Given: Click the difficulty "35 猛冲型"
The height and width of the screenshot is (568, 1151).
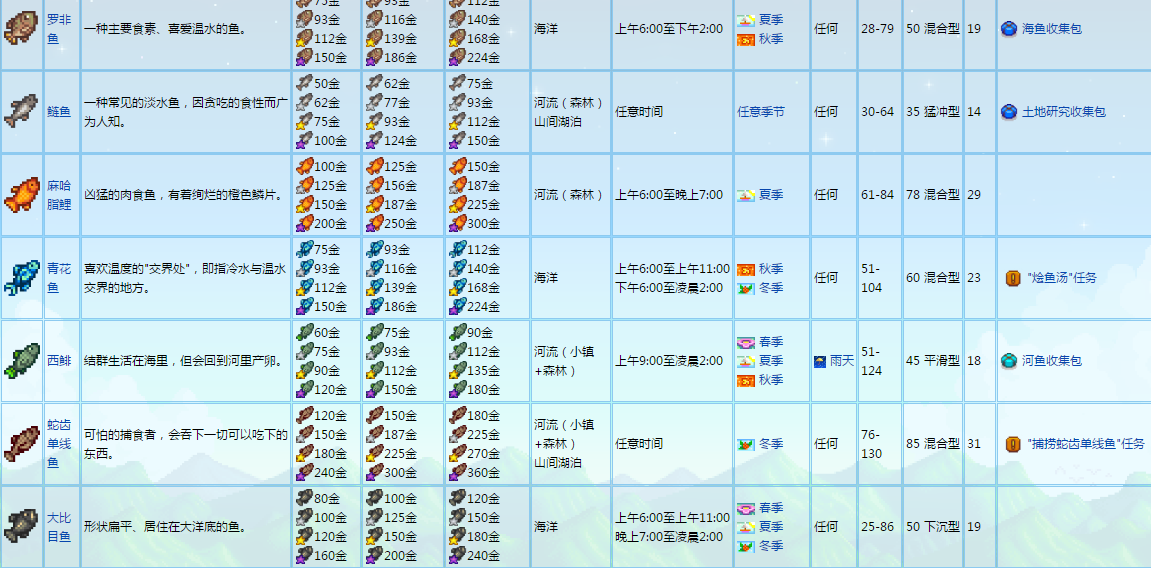Looking at the screenshot, I should pyautogui.click(x=932, y=112).
